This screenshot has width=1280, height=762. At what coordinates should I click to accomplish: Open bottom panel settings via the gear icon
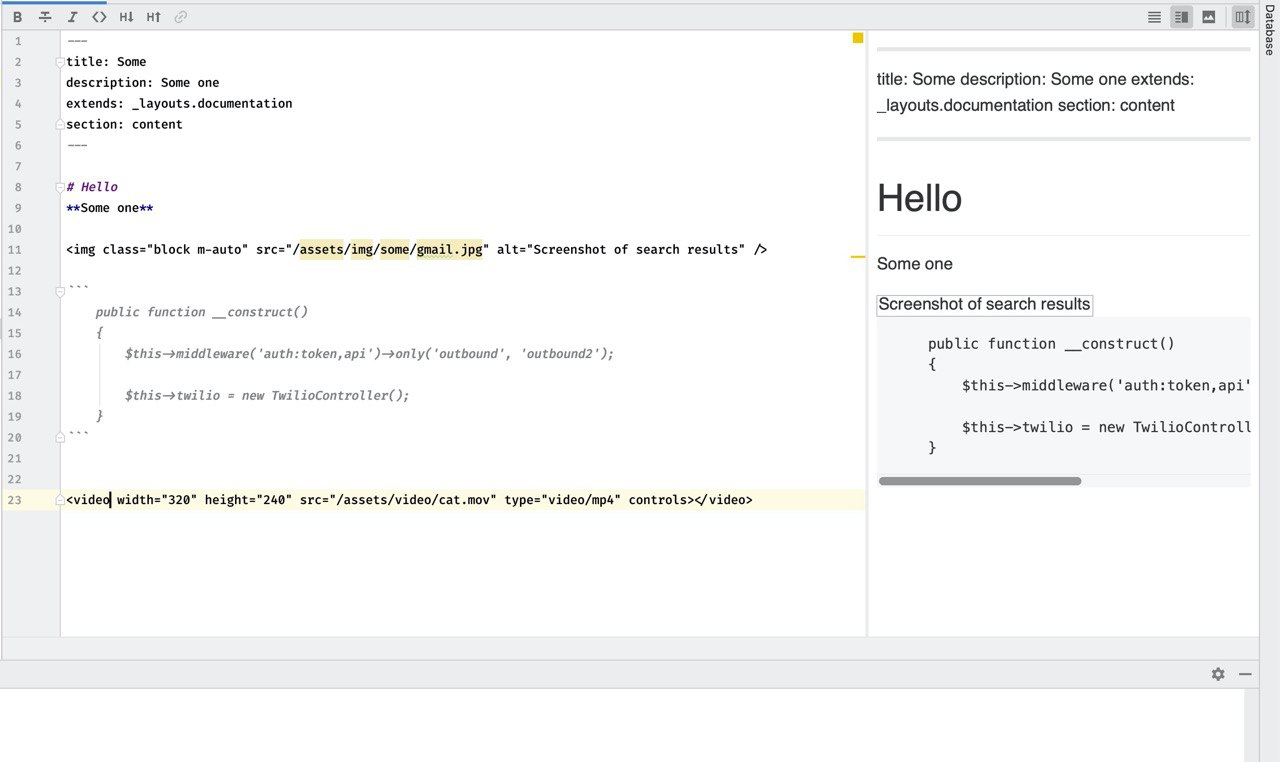tap(1218, 674)
